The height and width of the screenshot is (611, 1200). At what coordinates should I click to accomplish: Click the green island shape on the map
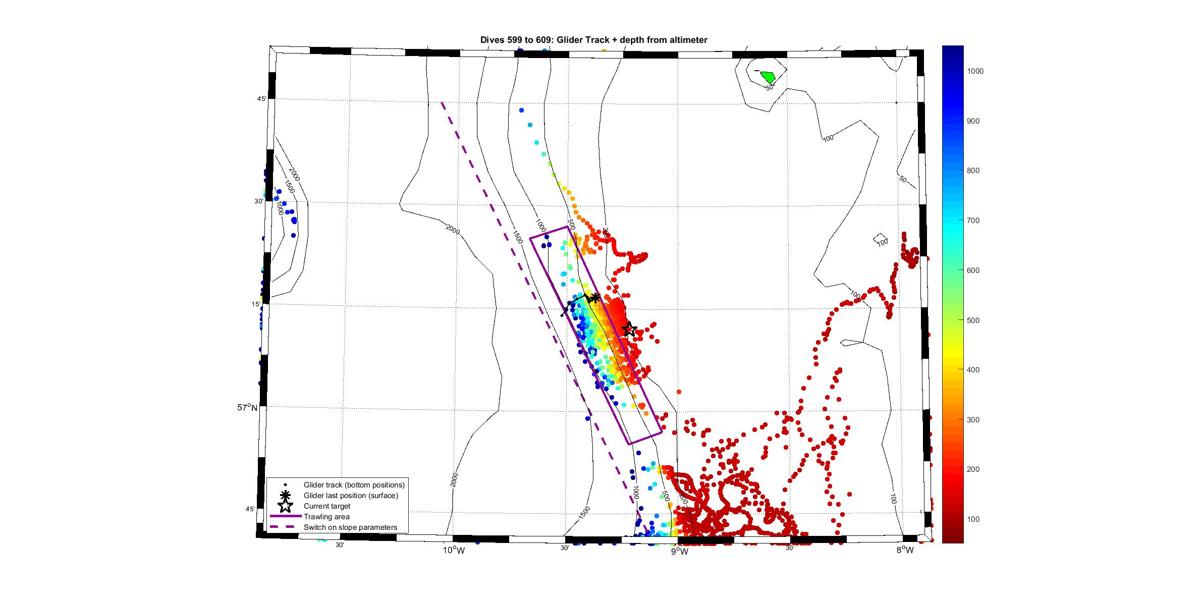[768, 76]
